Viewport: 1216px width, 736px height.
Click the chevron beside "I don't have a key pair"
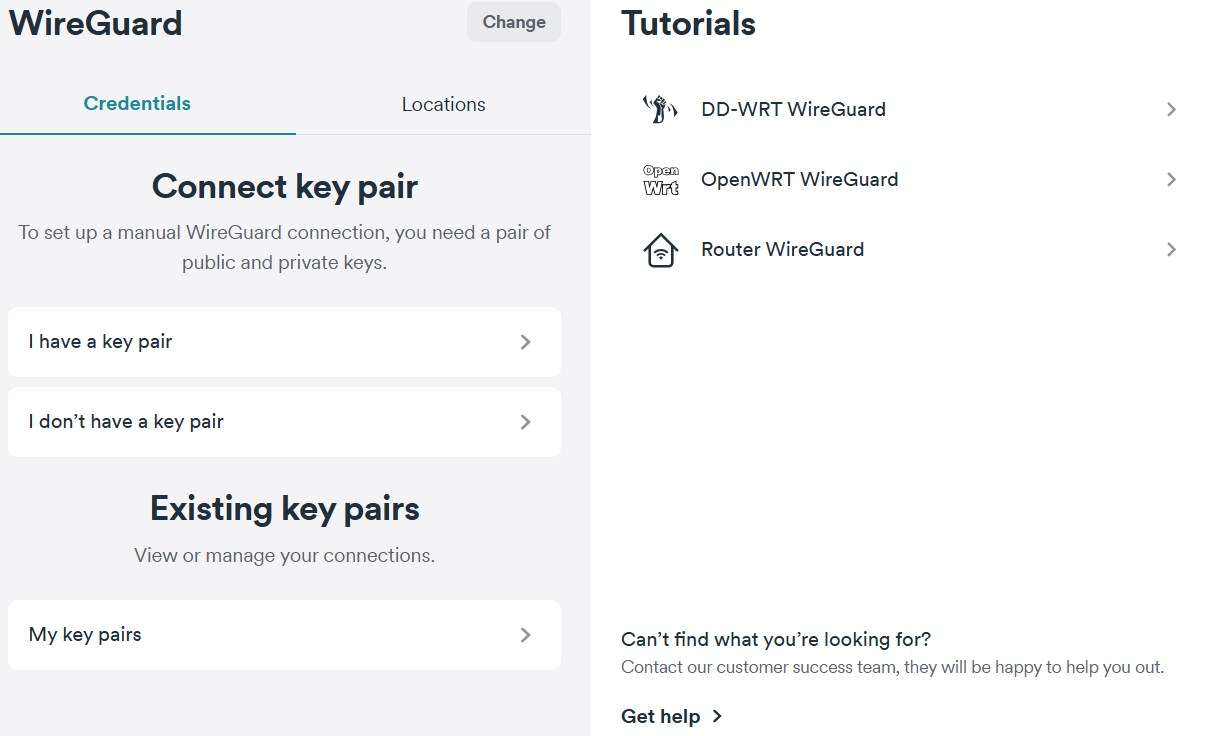coord(526,422)
